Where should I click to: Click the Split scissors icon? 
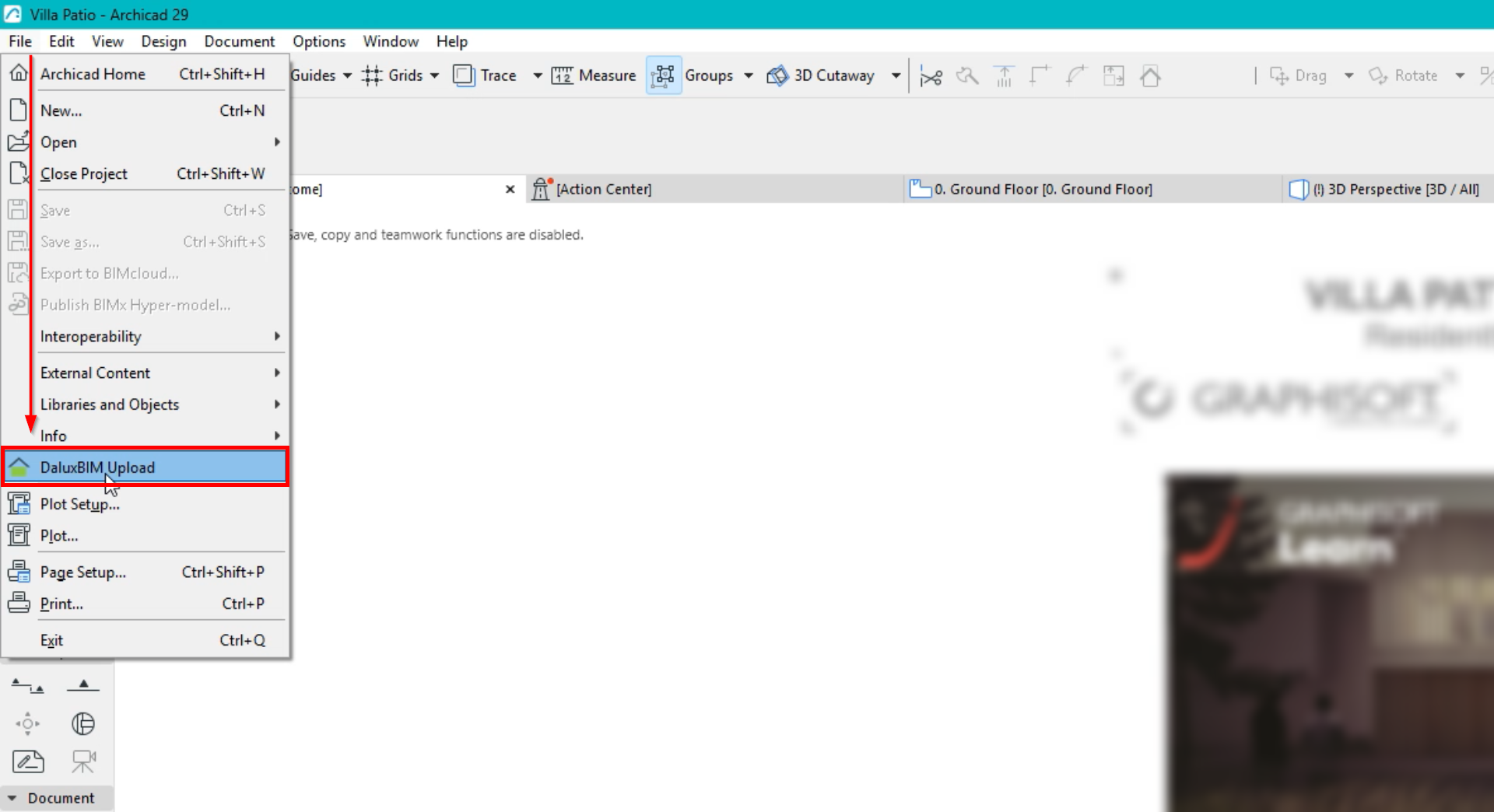931,76
